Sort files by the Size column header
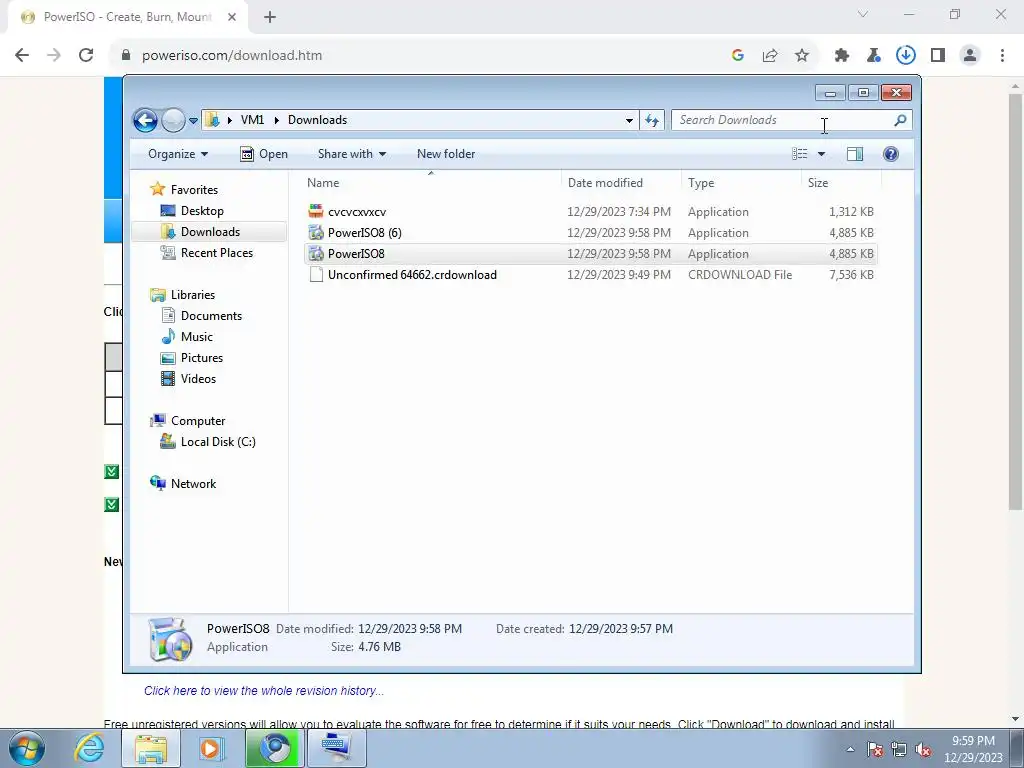 (x=841, y=183)
